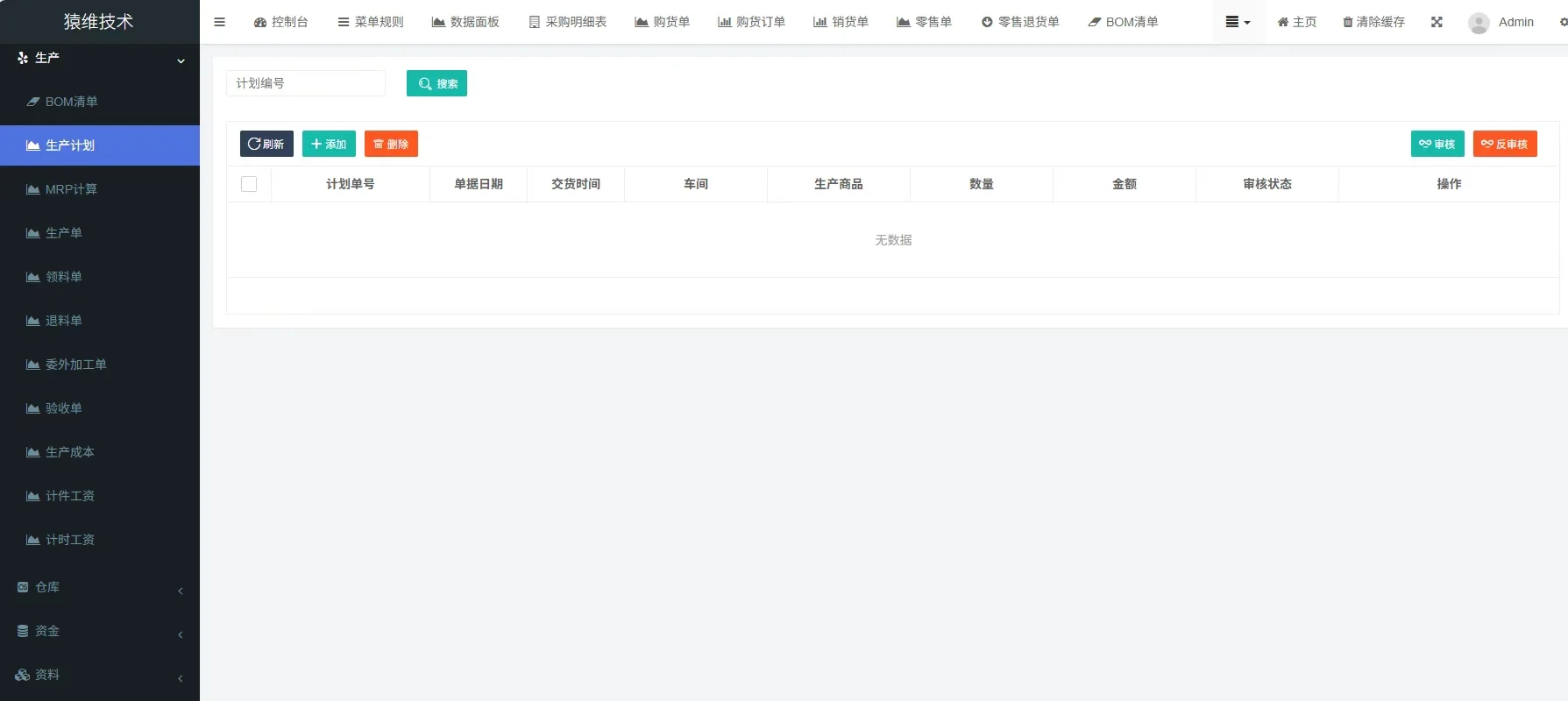This screenshot has width=1568, height=701.
Task: Click the 操作 column header
Action: click(x=1449, y=184)
